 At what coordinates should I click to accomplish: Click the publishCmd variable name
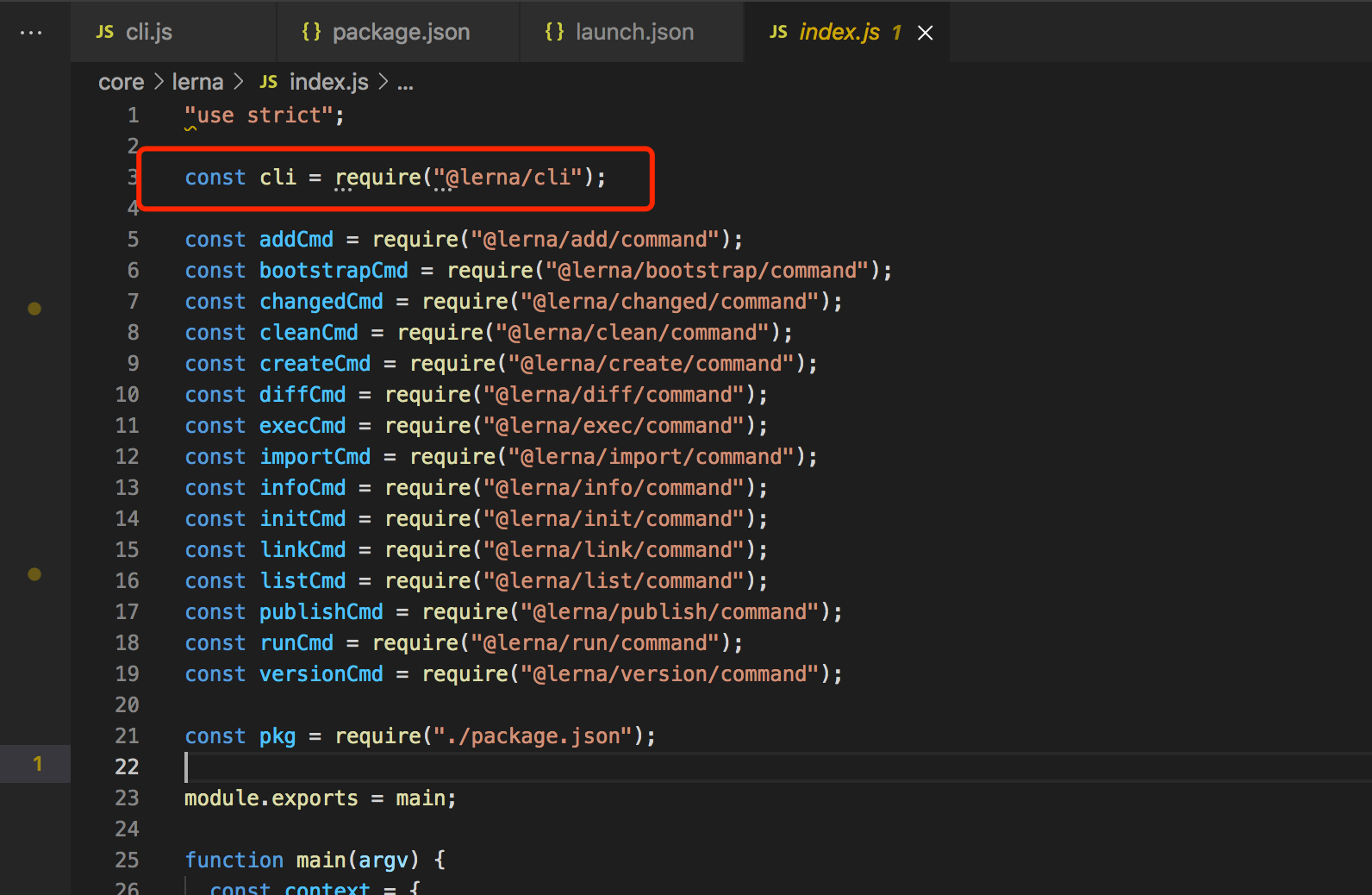coord(321,612)
